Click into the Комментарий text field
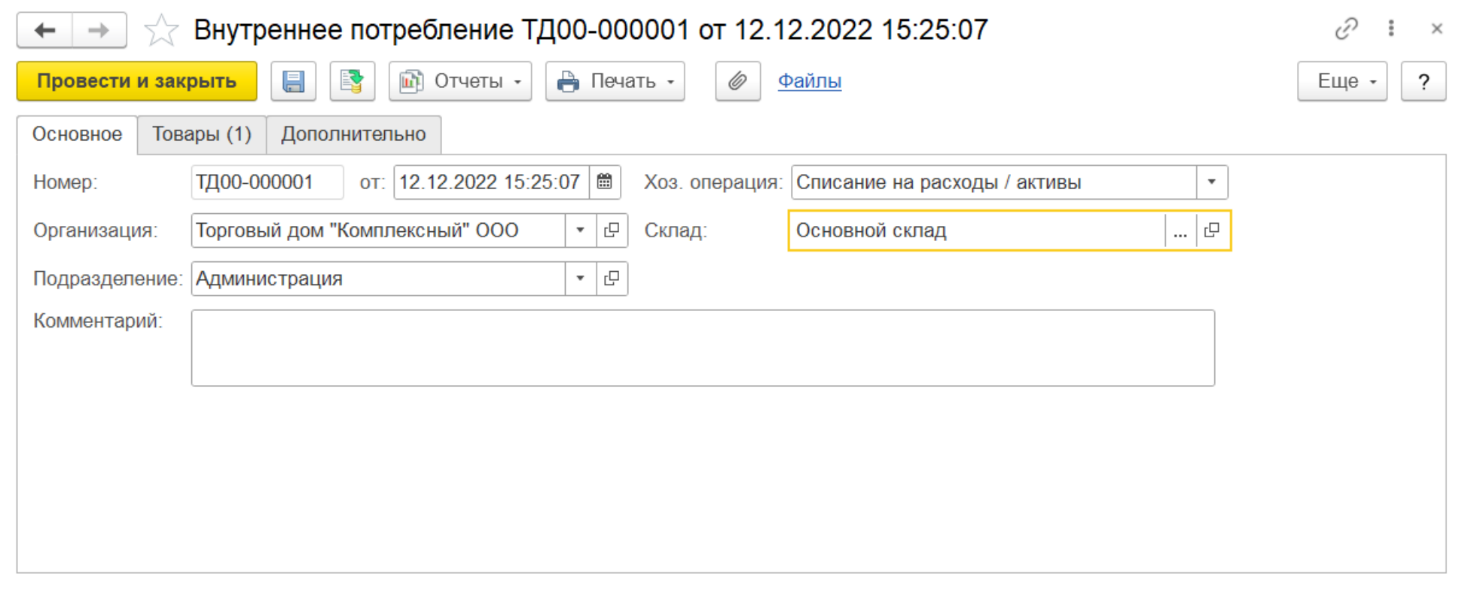Screen dimensions: 1471x589 click(702, 348)
